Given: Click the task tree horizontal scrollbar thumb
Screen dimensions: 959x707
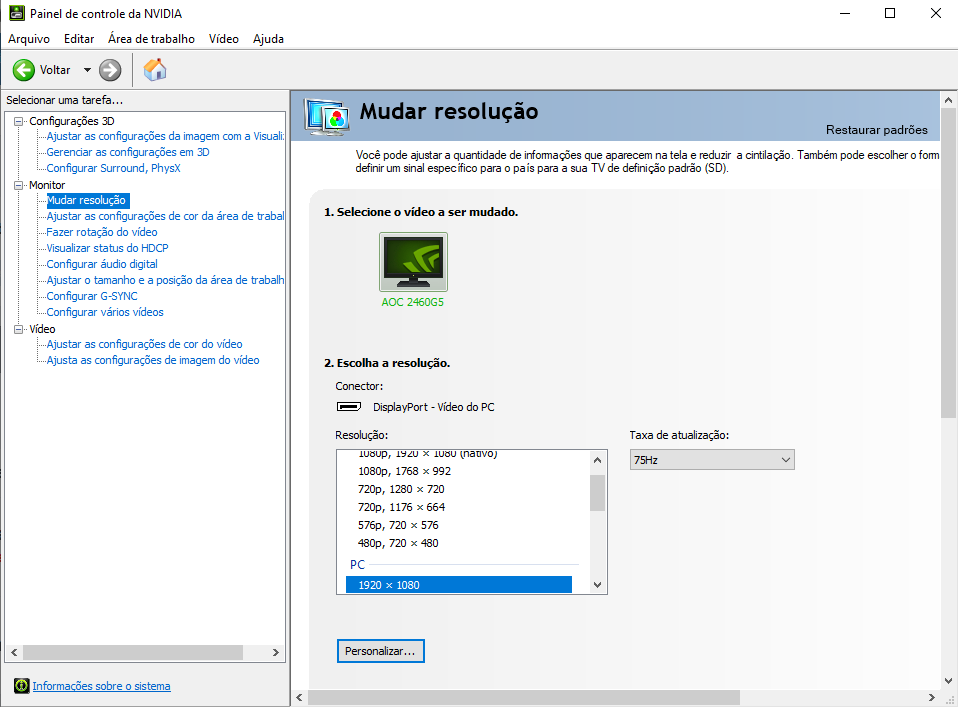Looking at the screenshot, I should point(133,653).
